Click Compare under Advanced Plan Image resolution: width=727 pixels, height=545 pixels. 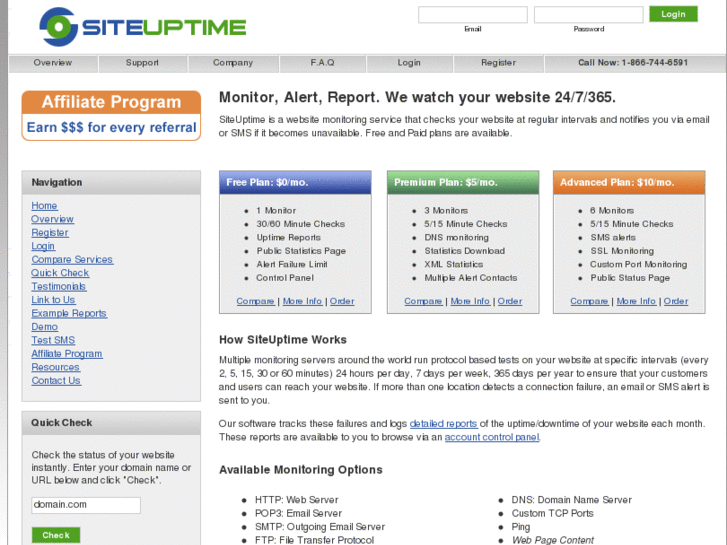(589, 301)
